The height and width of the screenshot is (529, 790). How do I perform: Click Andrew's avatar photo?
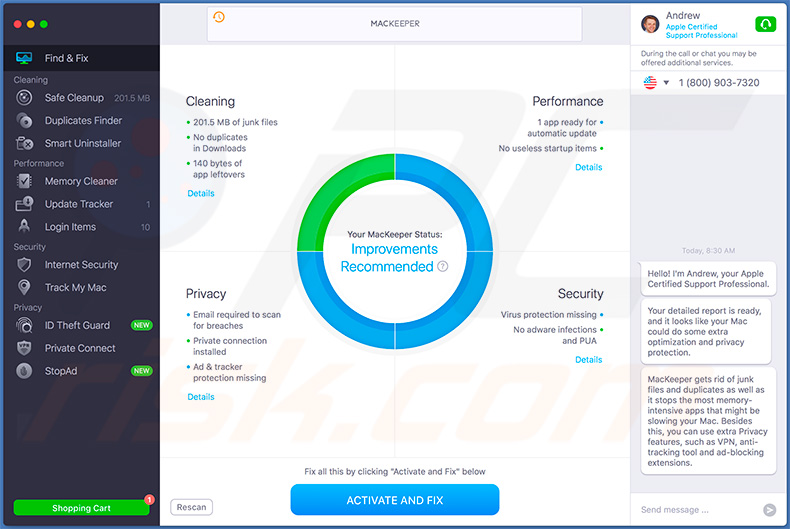coord(650,24)
